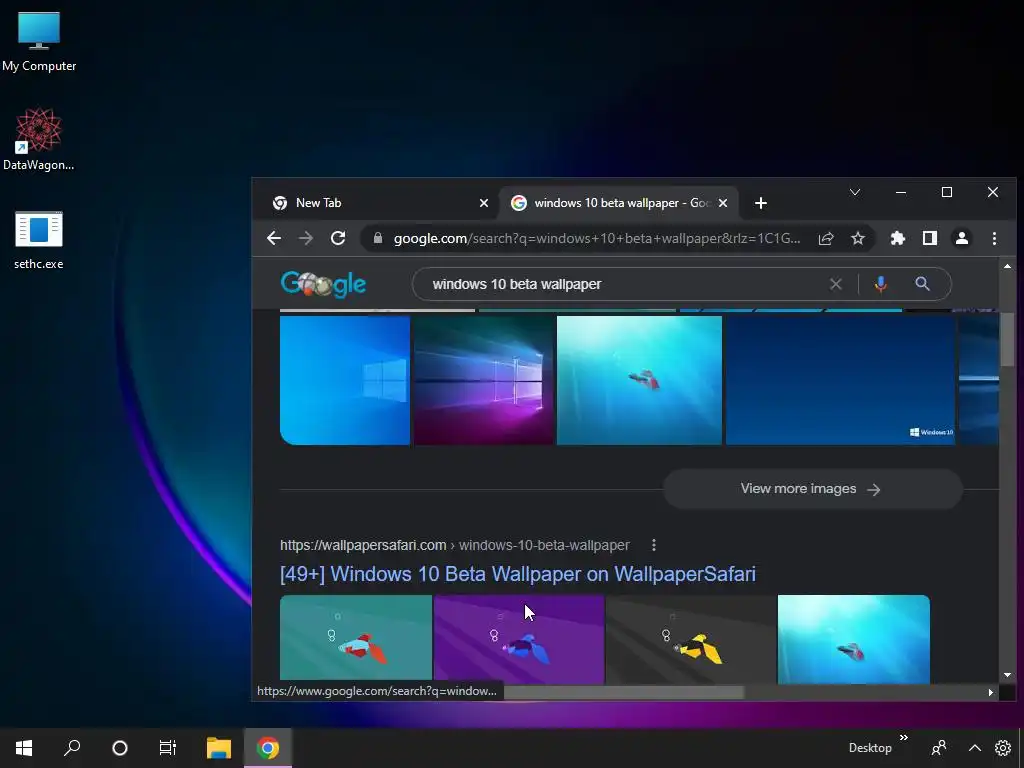Select the windows 10 beta wallpaper tab

[x=618, y=203]
